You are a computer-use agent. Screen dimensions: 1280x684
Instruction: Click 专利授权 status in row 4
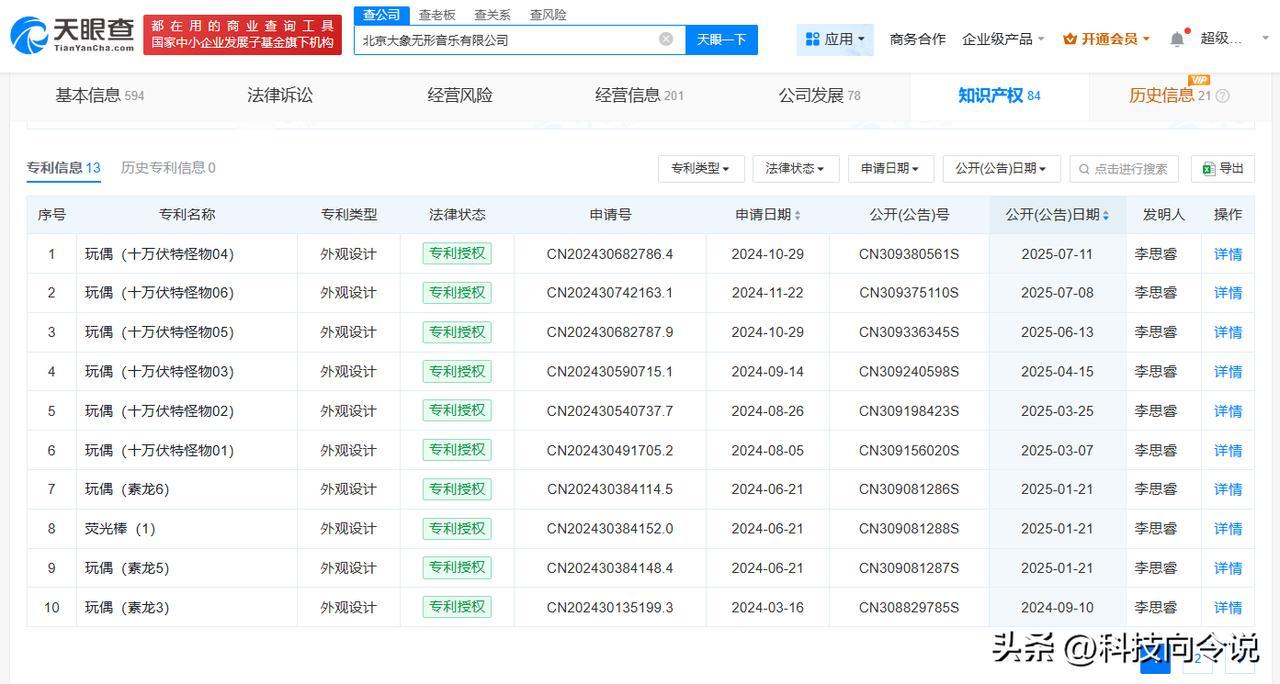coord(457,371)
